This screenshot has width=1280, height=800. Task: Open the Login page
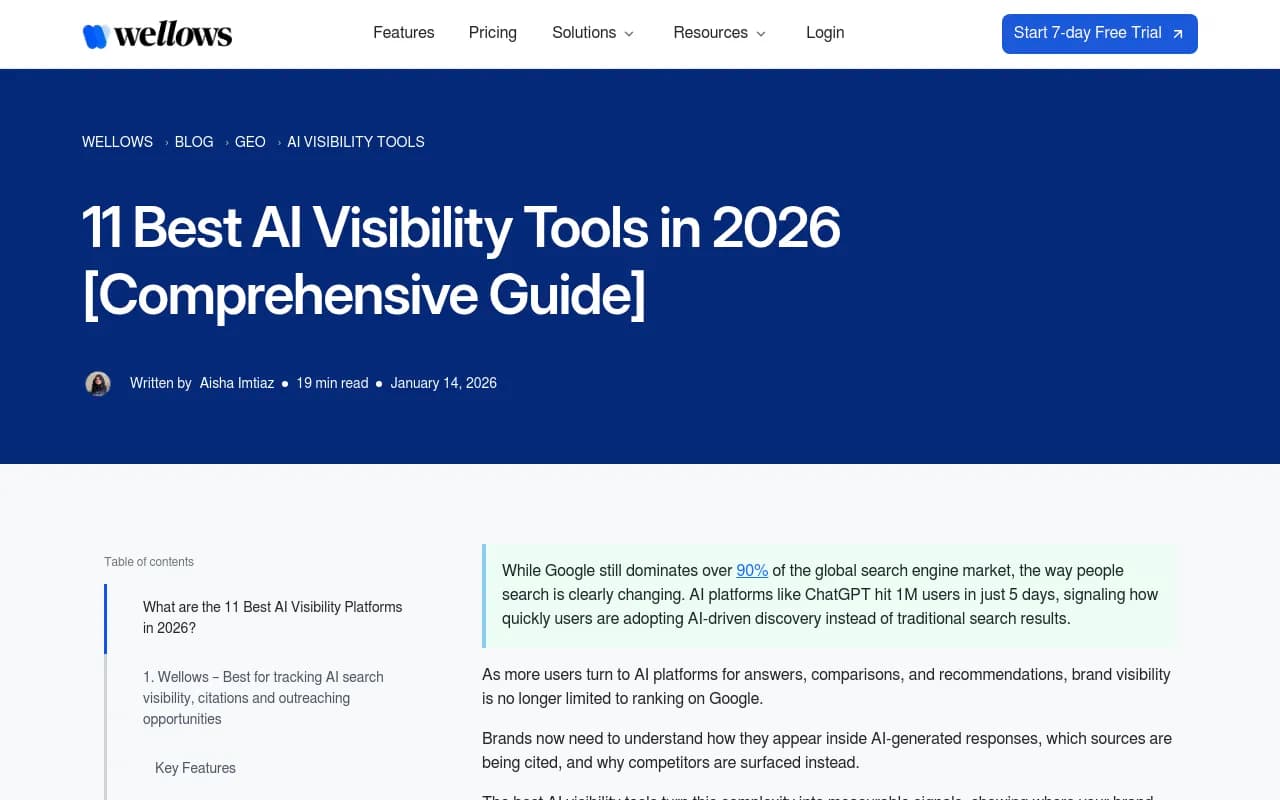click(x=825, y=33)
